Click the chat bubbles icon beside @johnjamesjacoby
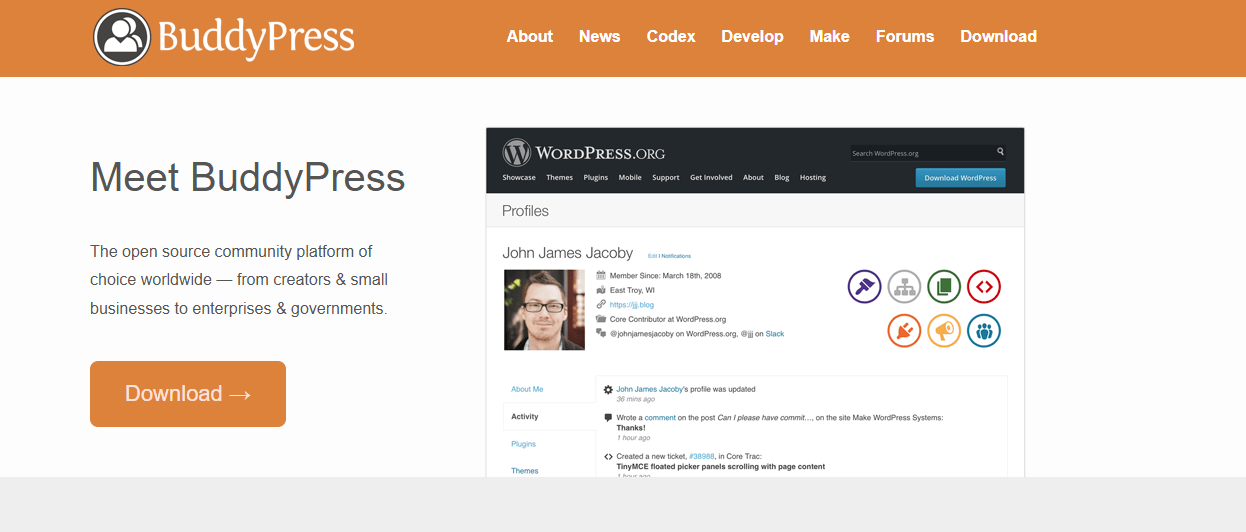1246x532 pixels. coord(601,333)
